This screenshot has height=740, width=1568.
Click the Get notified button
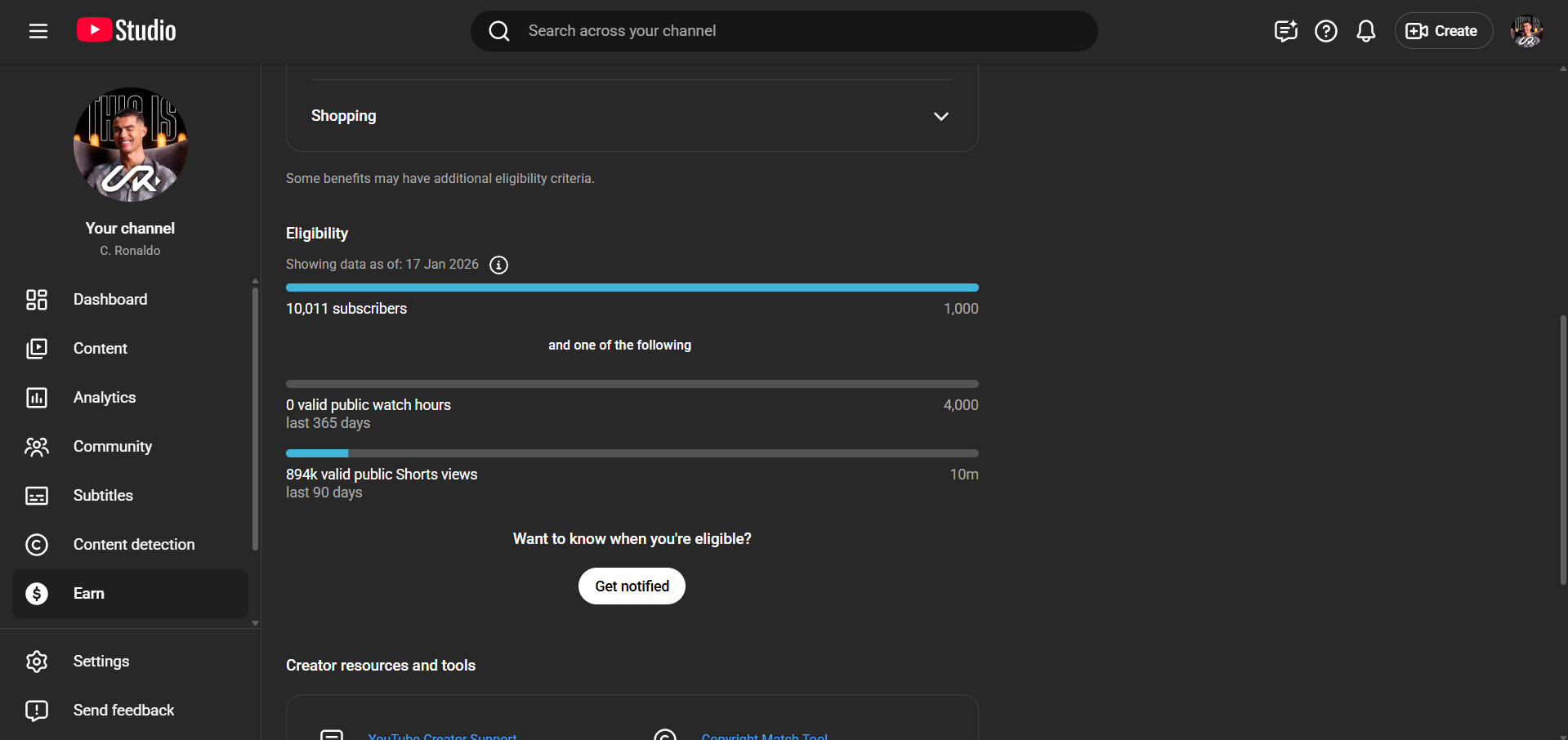click(632, 586)
